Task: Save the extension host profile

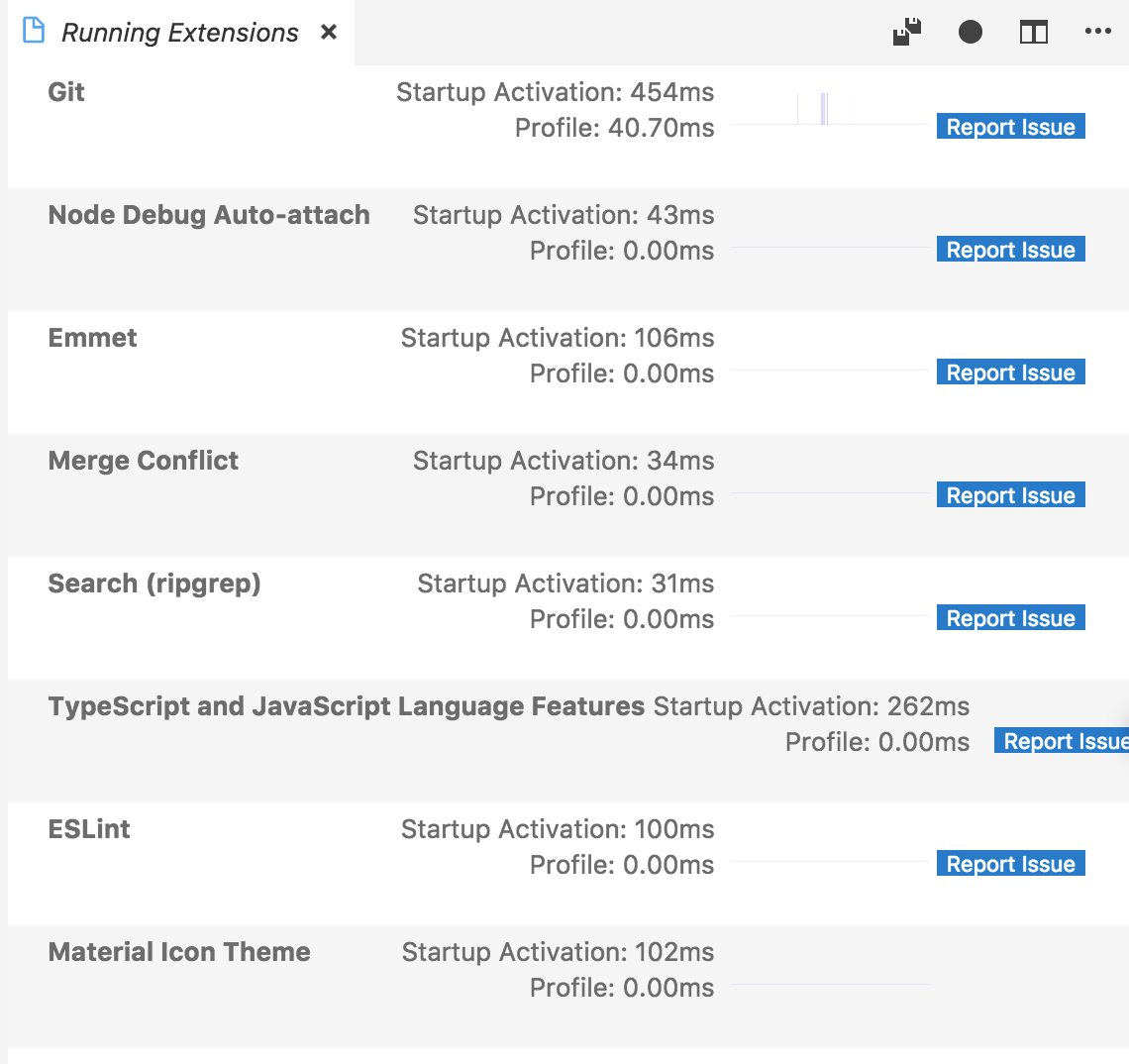Action: (905, 32)
